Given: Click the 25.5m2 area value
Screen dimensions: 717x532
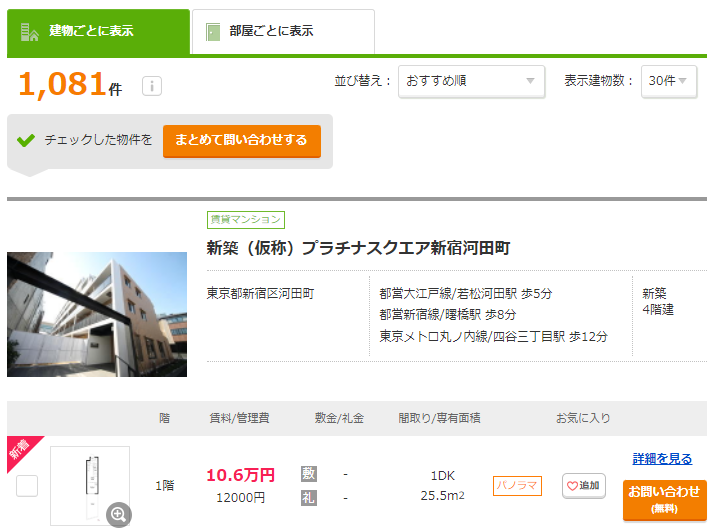Looking at the screenshot, I should point(443,496).
